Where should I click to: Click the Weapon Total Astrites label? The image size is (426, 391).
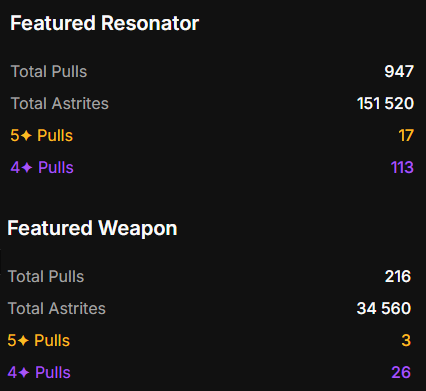(x=57, y=308)
